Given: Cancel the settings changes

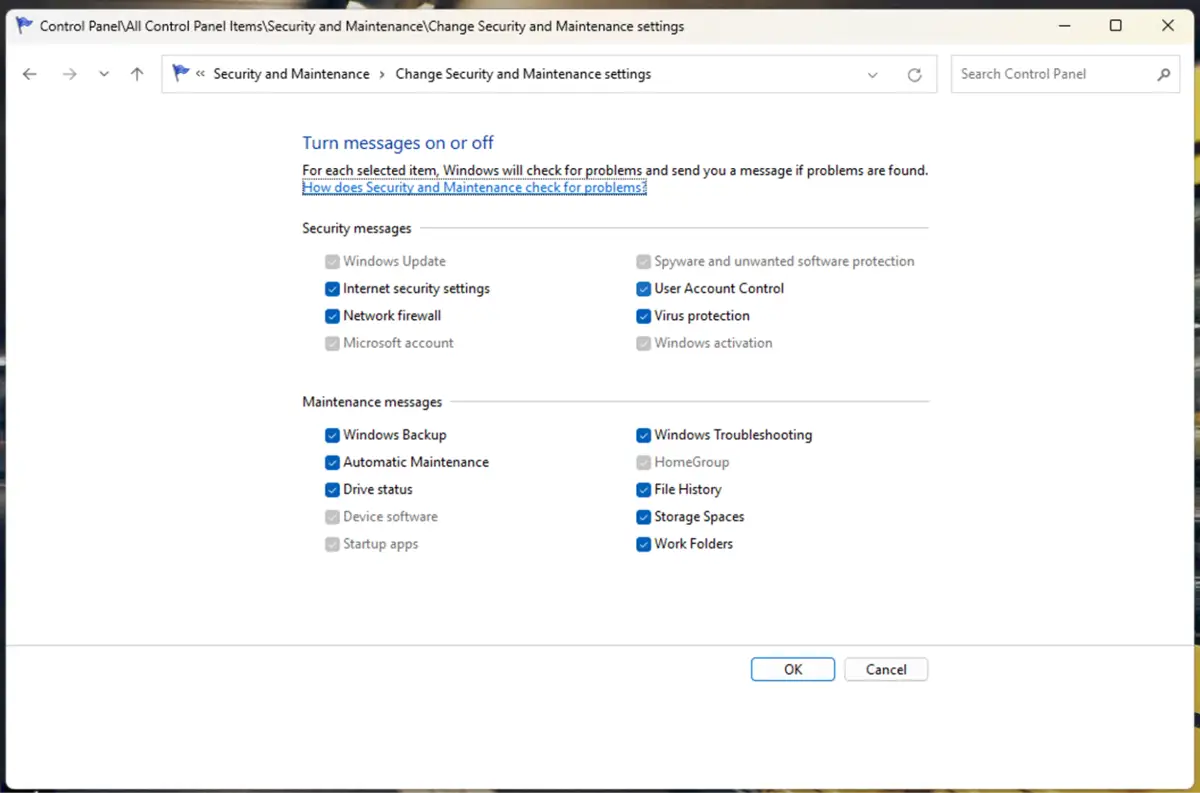Looking at the screenshot, I should pos(886,669).
